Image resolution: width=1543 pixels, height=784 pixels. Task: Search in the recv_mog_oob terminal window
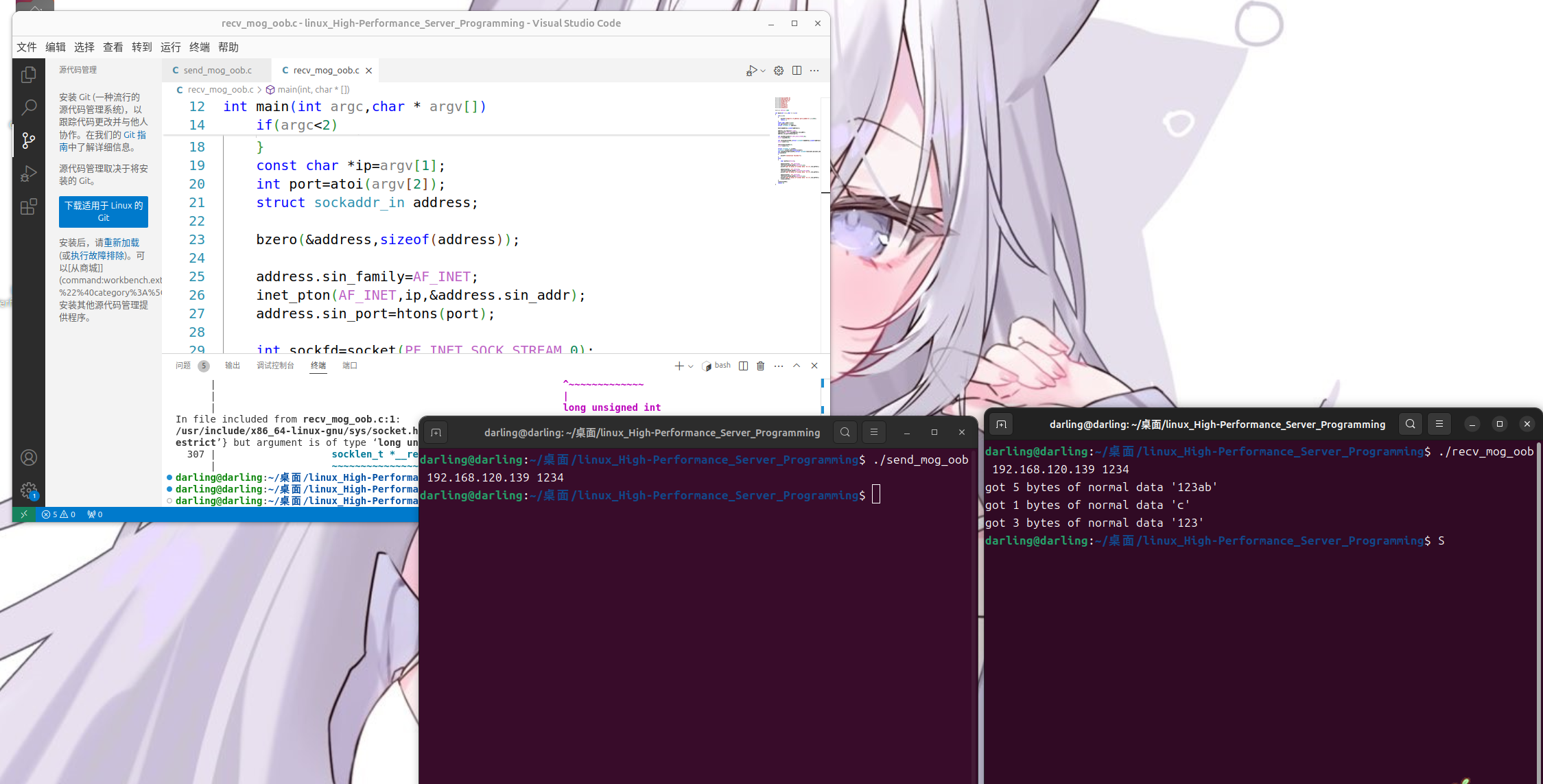click(x=1411, y=424)
